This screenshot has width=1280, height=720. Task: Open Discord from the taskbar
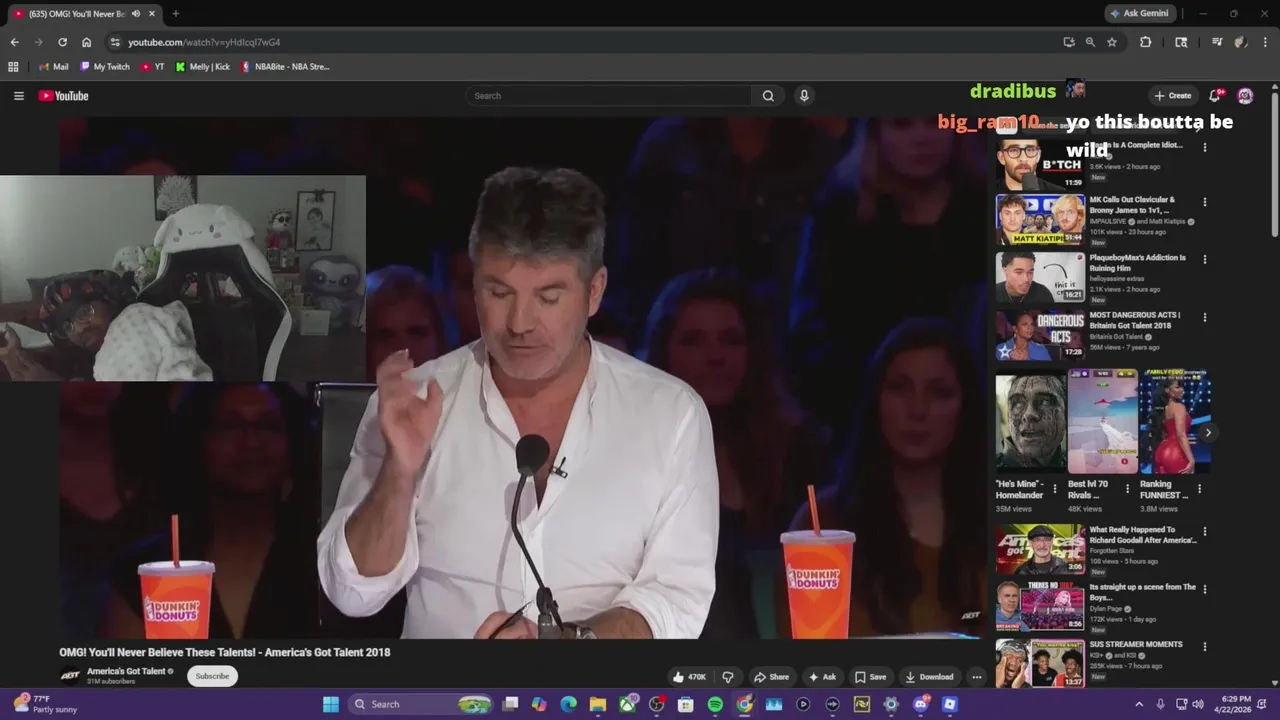[920, 704]
